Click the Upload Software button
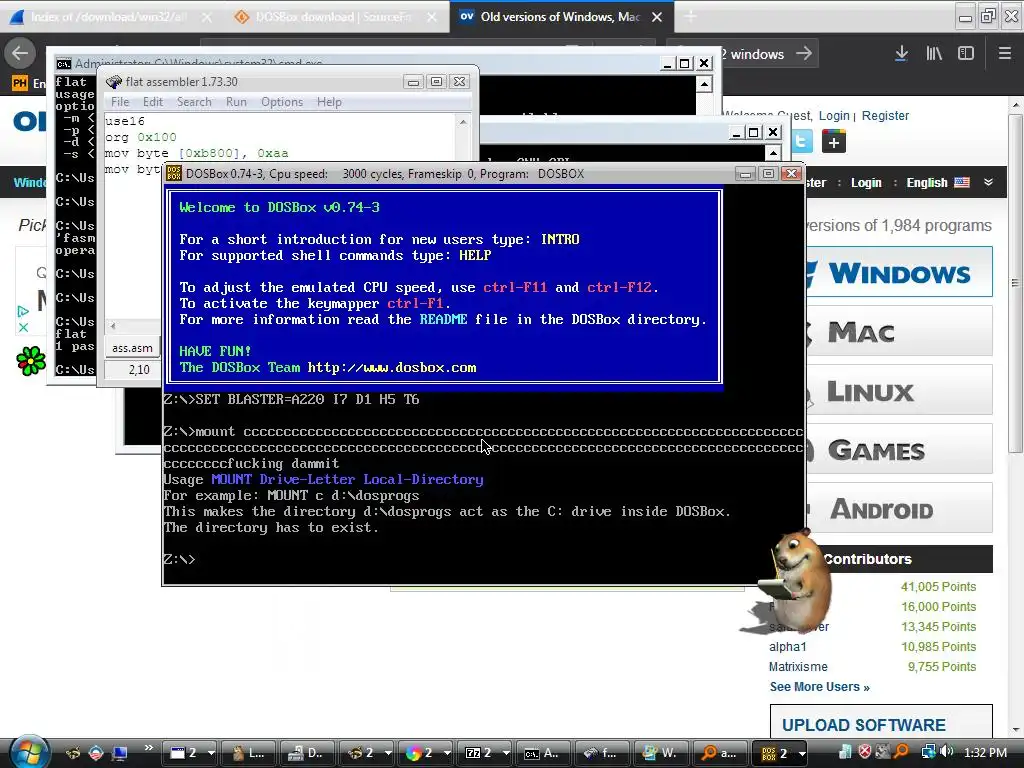The width and height of the screenshot is (1024, 768). 881,722
